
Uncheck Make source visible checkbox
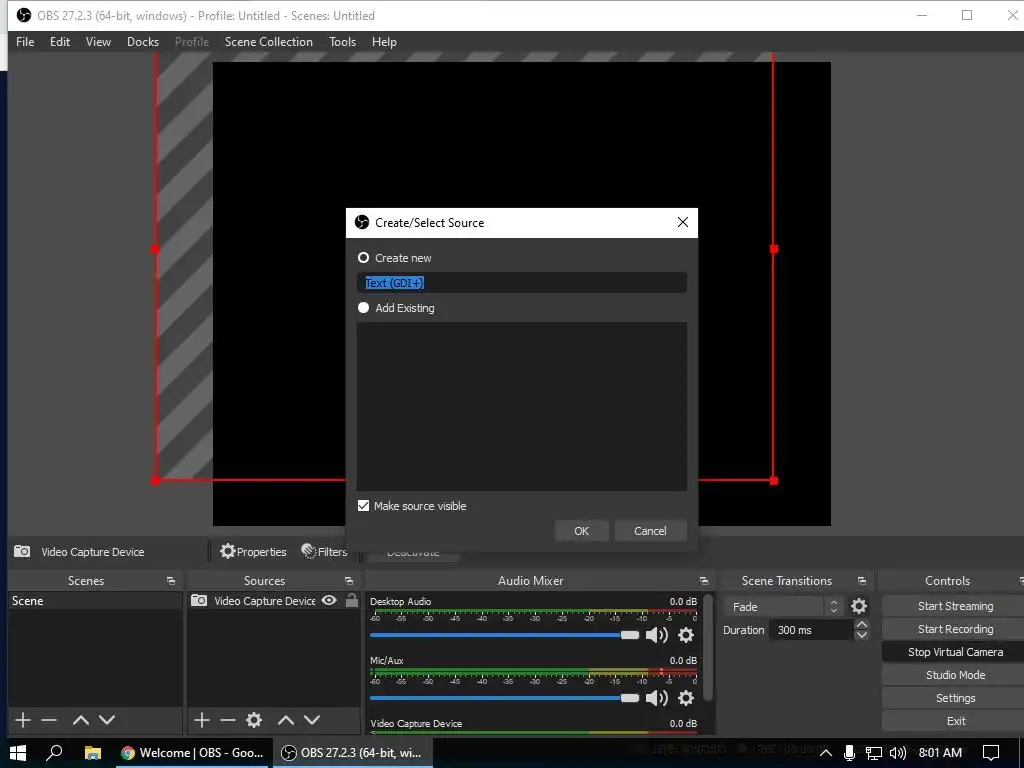tap(364, 505)
